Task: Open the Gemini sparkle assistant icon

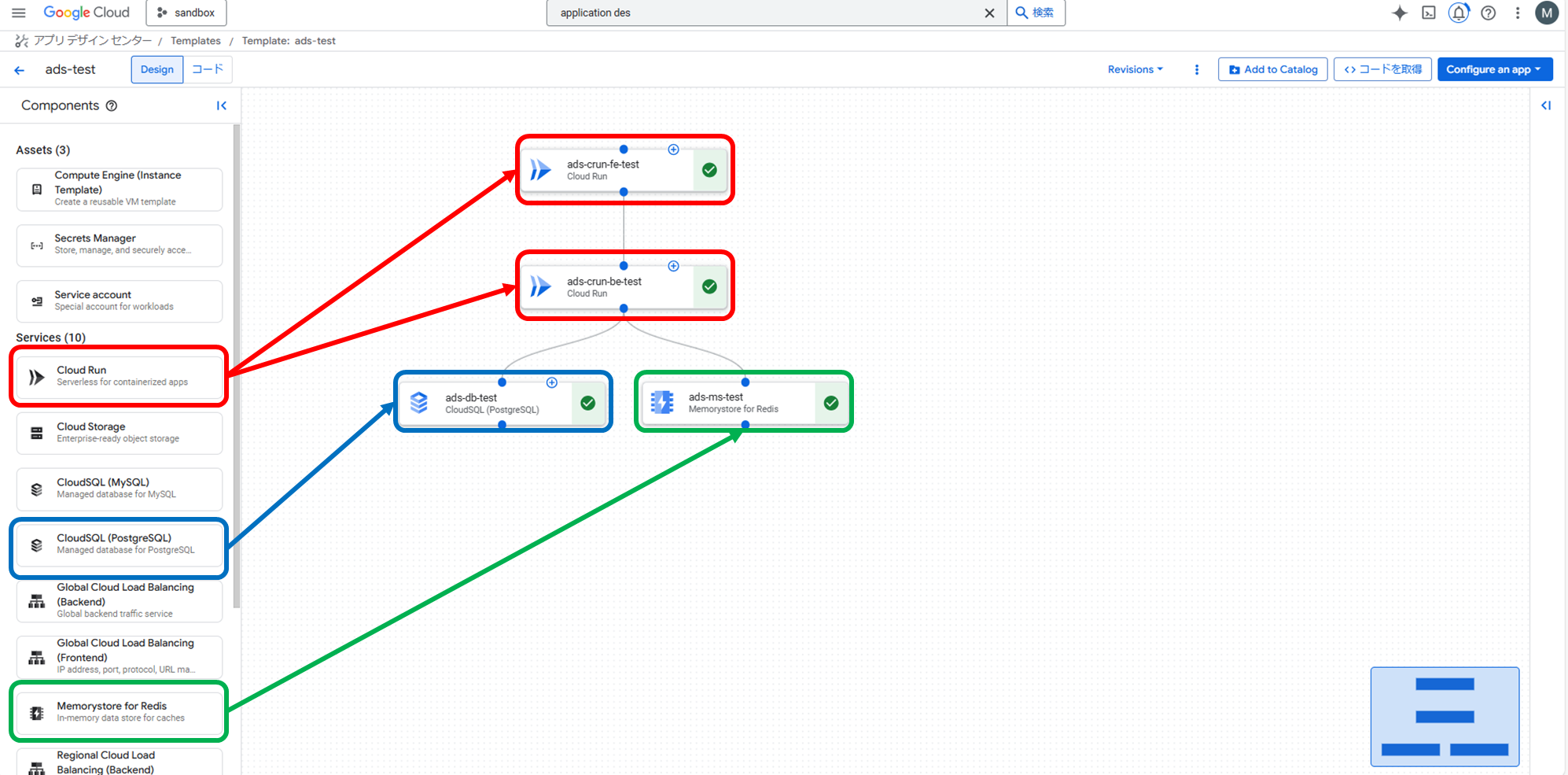Action: 1400,13
